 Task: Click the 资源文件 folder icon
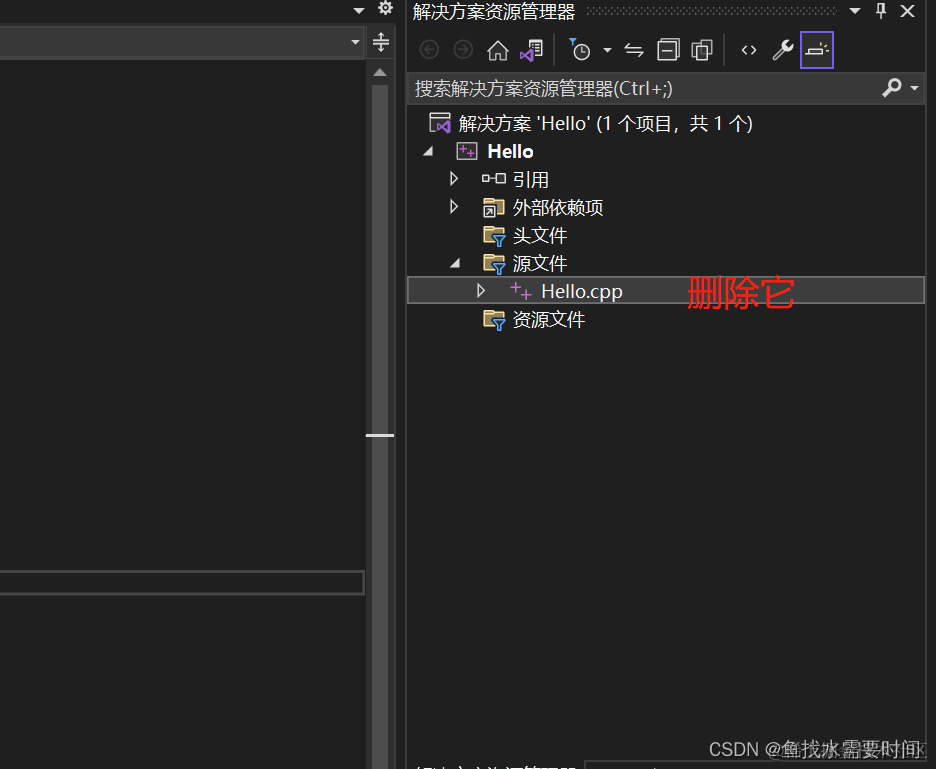pos(494,320)
